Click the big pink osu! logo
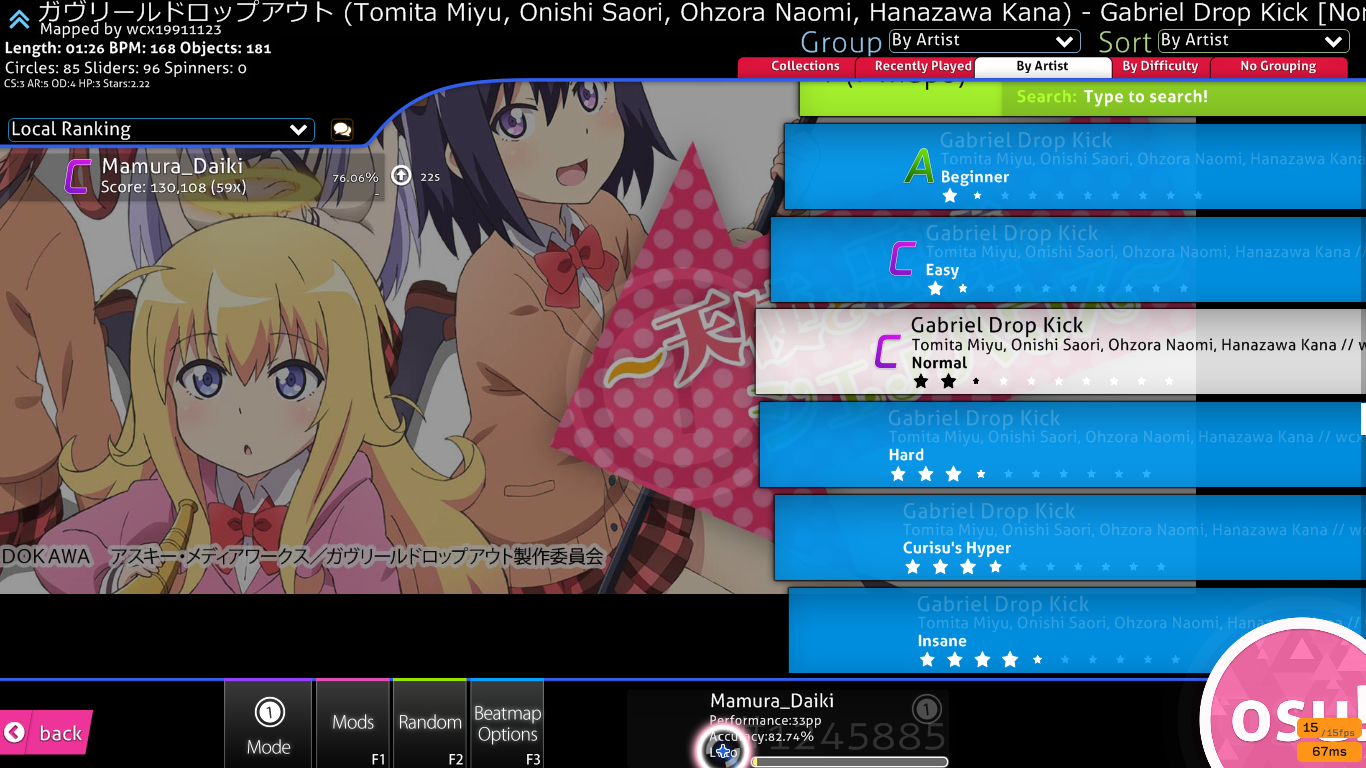The height and width of the screenshot is (768, 1366). (1290, 700)
